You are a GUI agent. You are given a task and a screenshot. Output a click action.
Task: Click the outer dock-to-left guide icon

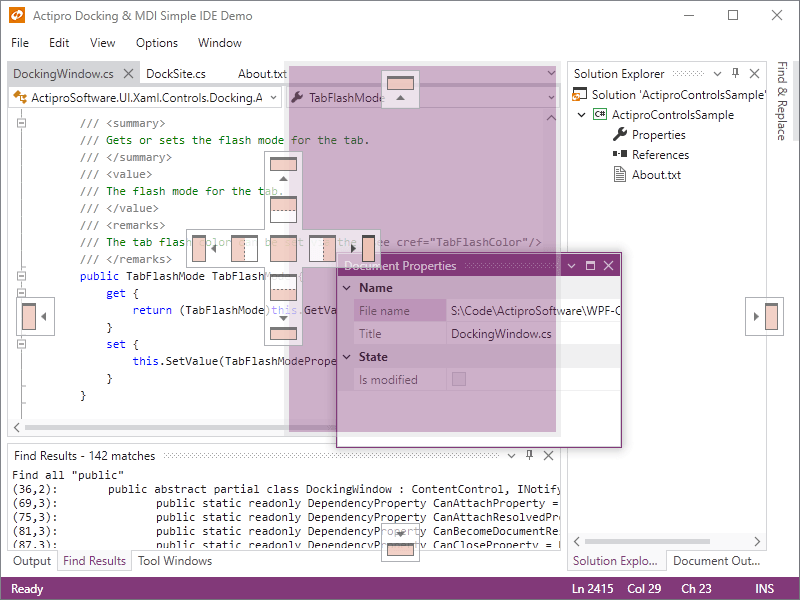(33, 316)
